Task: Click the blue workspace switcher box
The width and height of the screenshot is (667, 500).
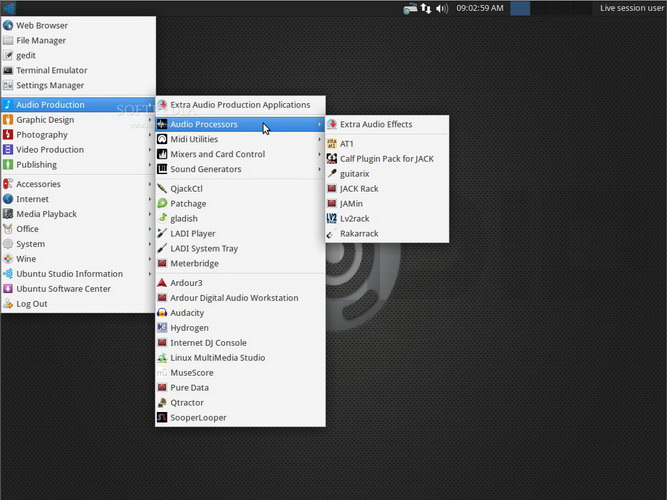Action: [x=520, y=8]
